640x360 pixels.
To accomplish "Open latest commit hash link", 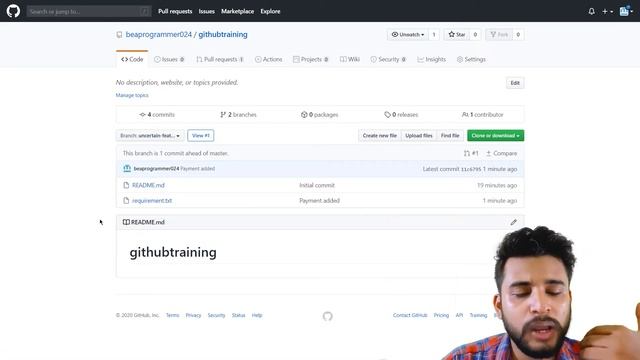I will click(x=471, y=169).
